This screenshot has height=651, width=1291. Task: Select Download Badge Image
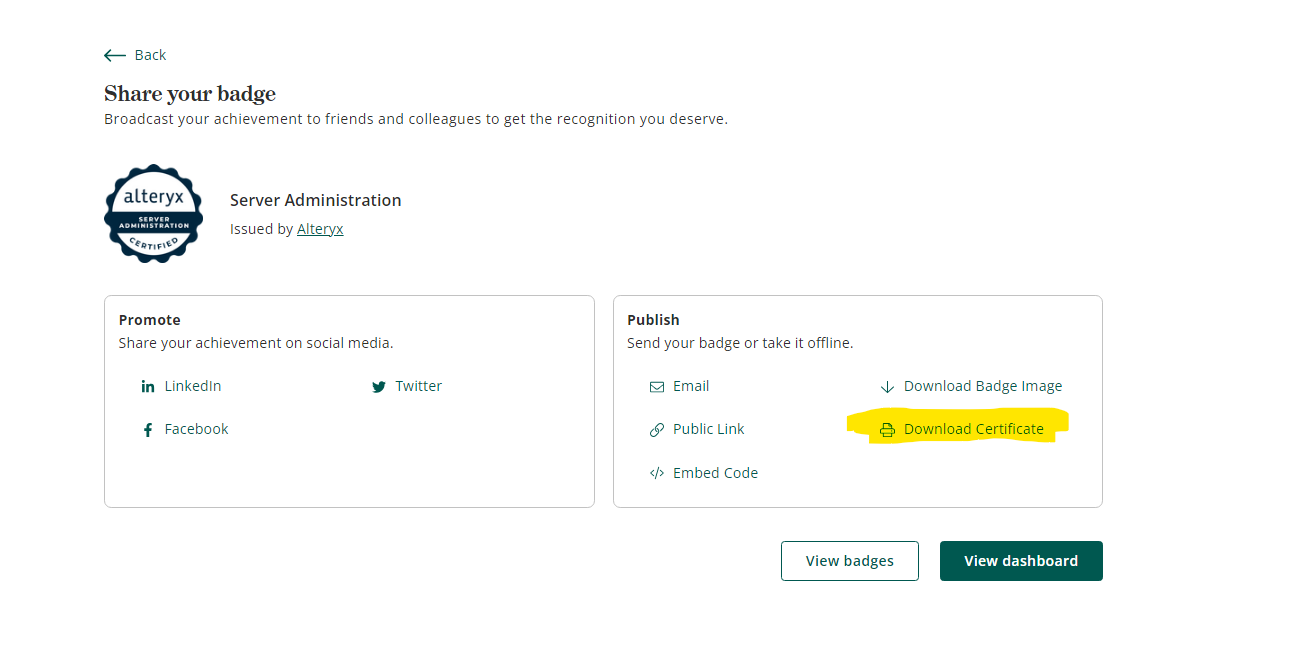click(983, 386)
